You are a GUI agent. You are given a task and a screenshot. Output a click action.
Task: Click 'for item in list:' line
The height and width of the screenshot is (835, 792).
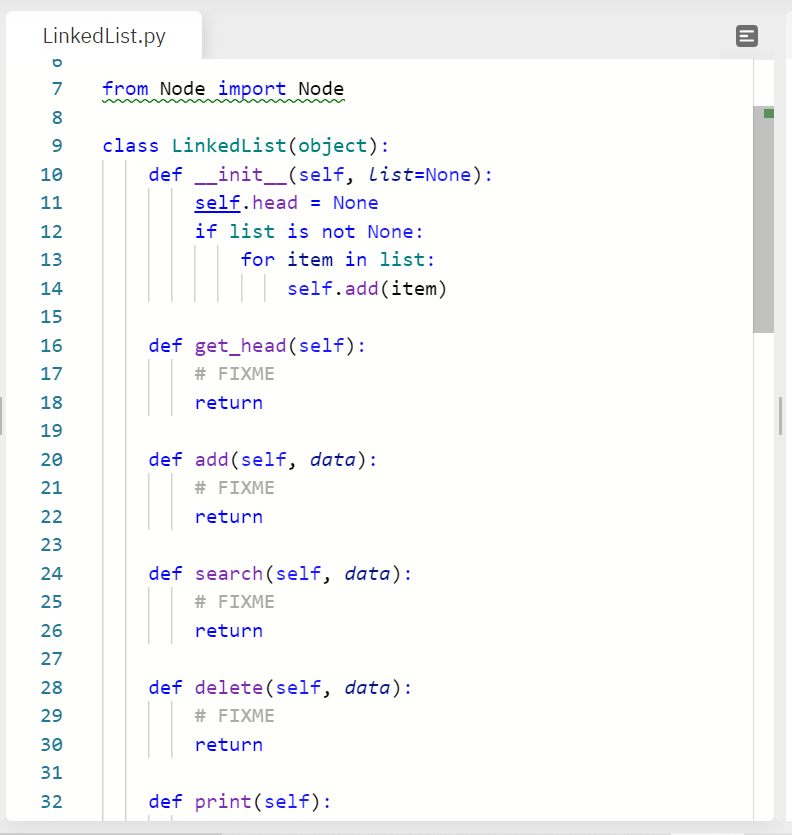[x=338, y=260]
